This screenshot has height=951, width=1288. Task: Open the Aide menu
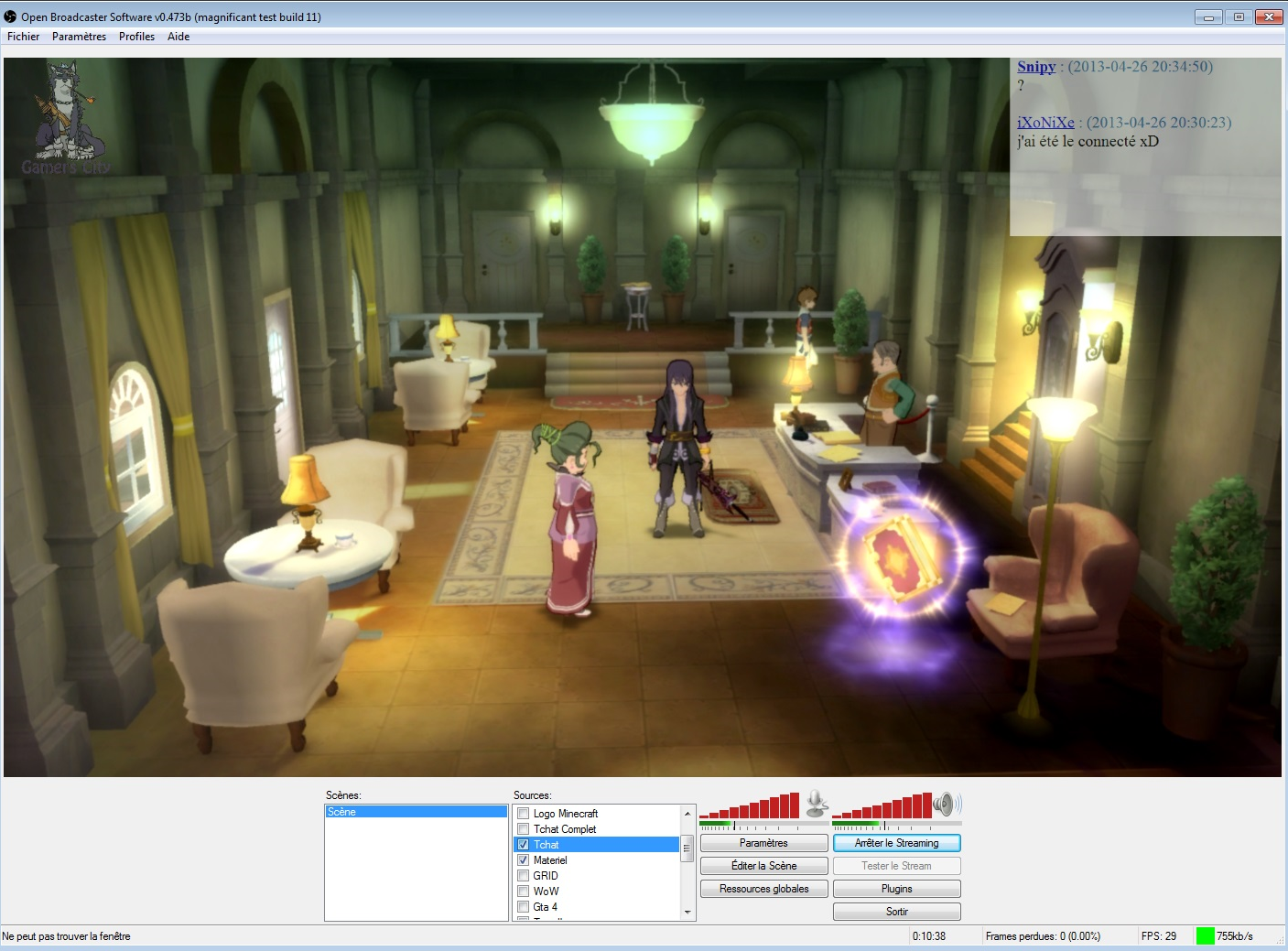coord(179,37)
